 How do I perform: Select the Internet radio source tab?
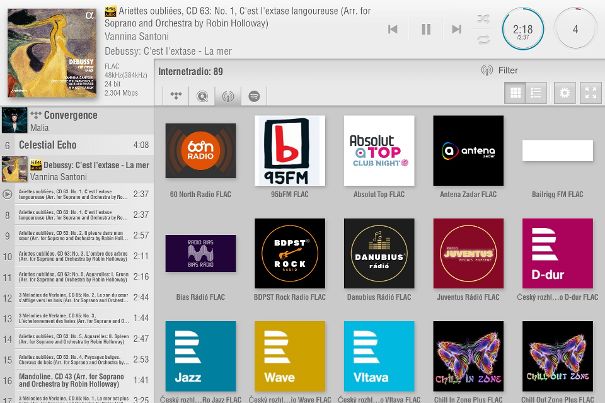(228, 95)
